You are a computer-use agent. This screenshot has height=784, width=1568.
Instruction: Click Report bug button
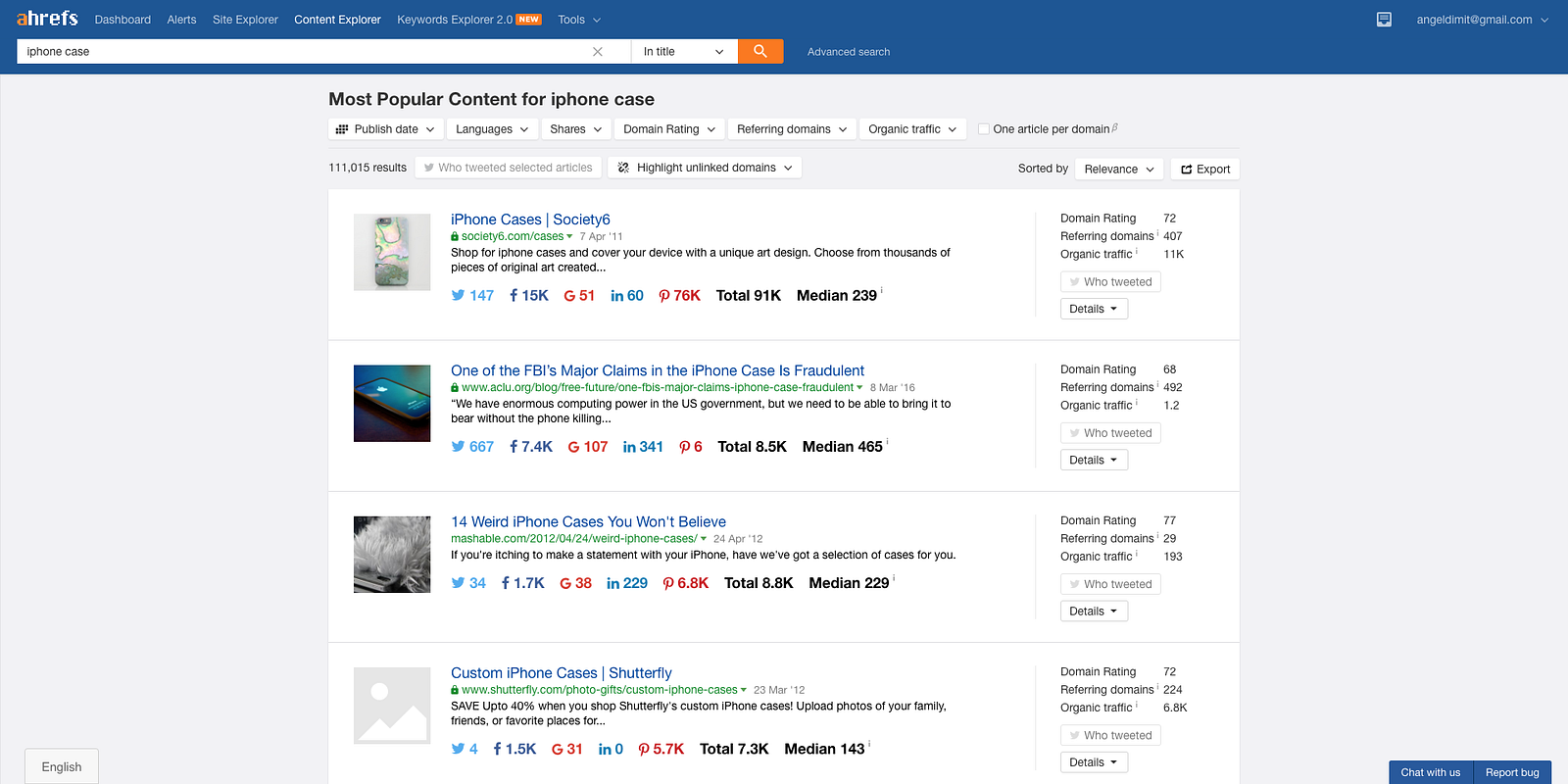pyautogui.click(x=1512, y=772)
